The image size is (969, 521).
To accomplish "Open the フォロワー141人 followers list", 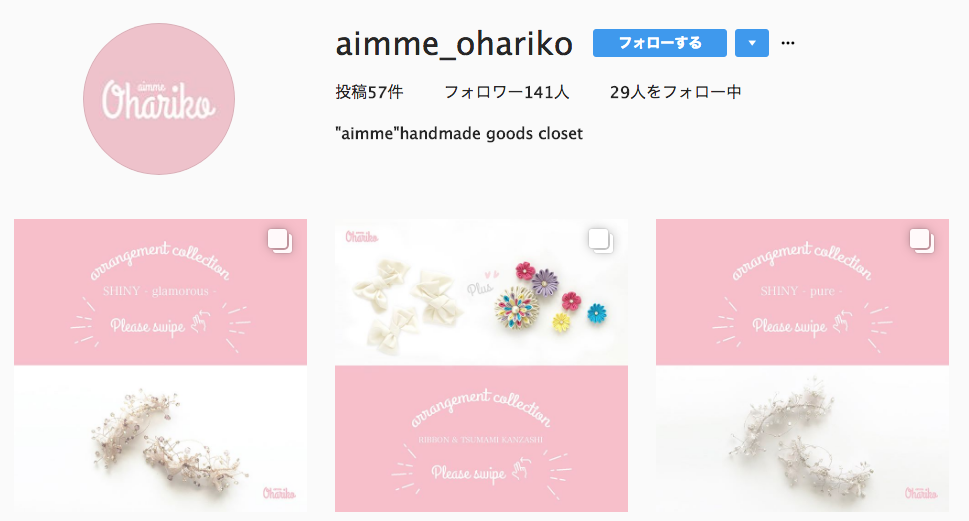I will click(x=506, y=92).
